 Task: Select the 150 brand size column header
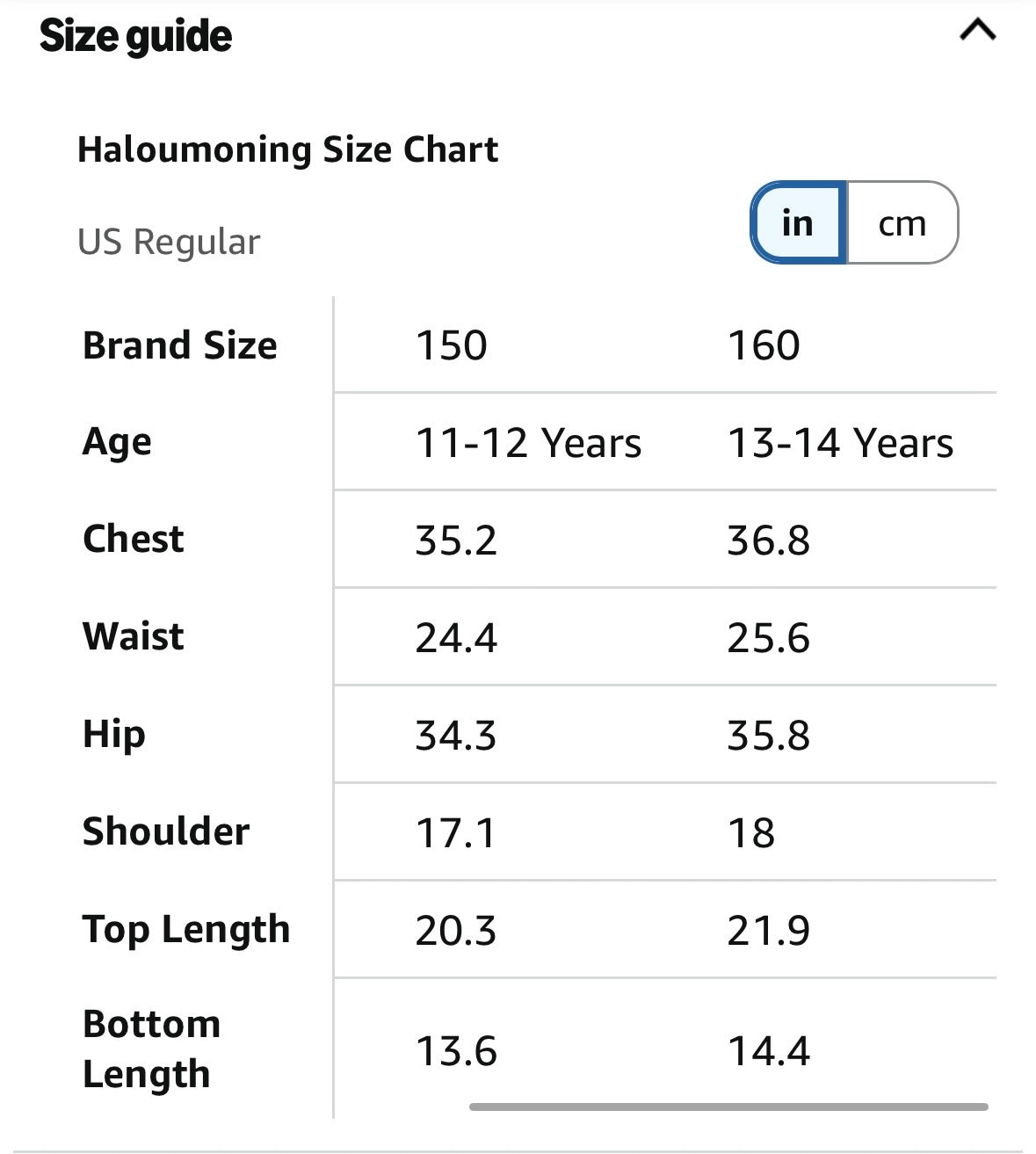451,345
